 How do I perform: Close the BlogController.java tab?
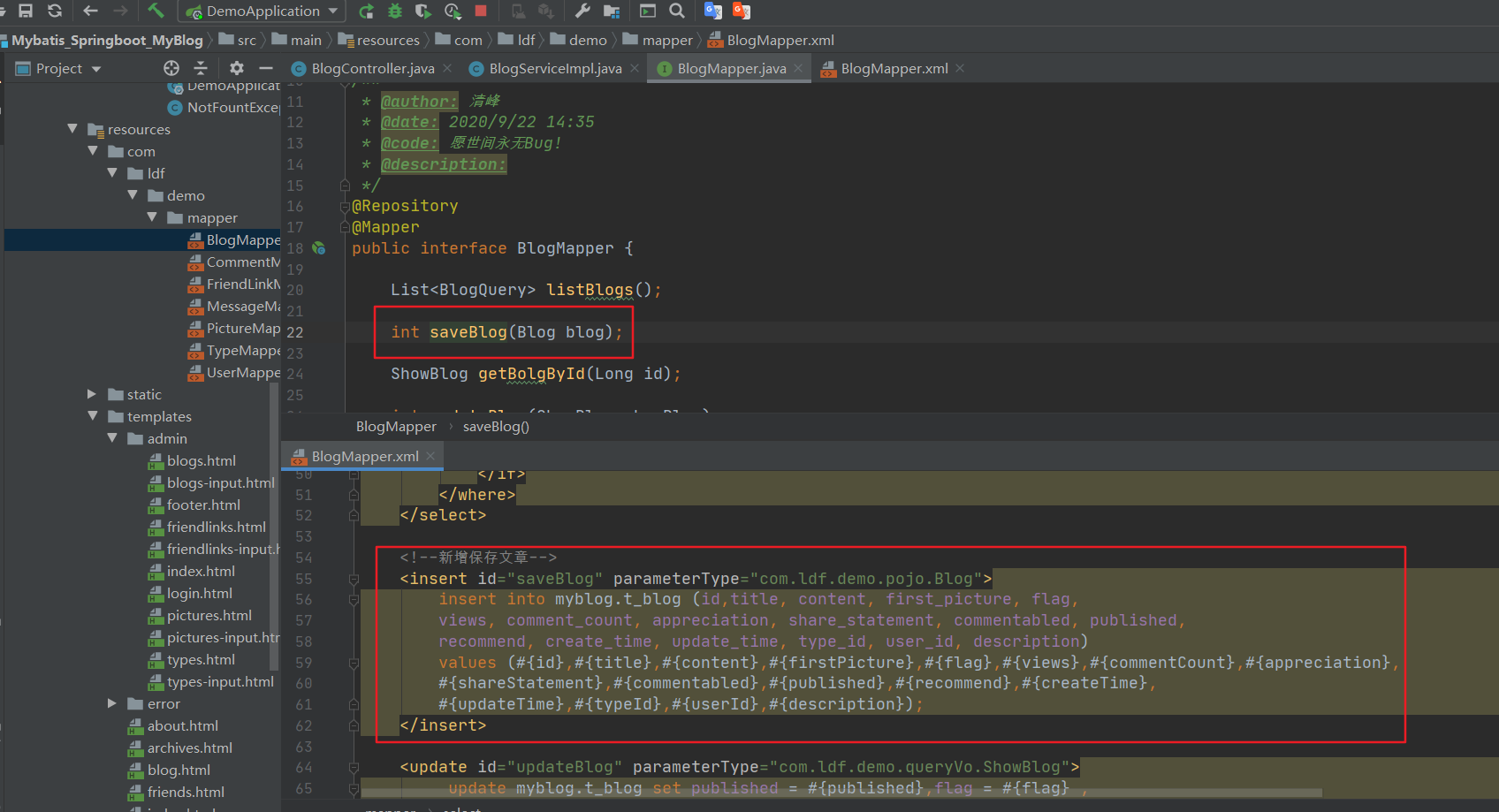pos(447,68)
